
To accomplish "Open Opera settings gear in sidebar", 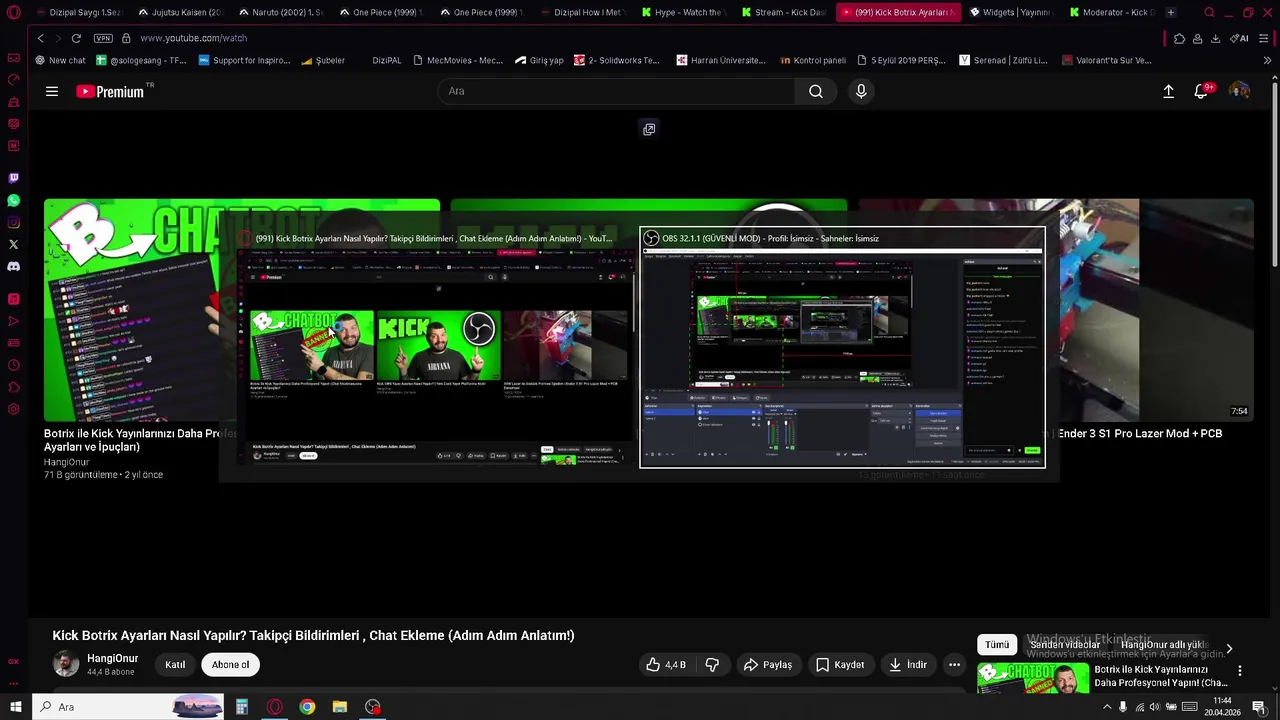I will (x=13, y=409).
